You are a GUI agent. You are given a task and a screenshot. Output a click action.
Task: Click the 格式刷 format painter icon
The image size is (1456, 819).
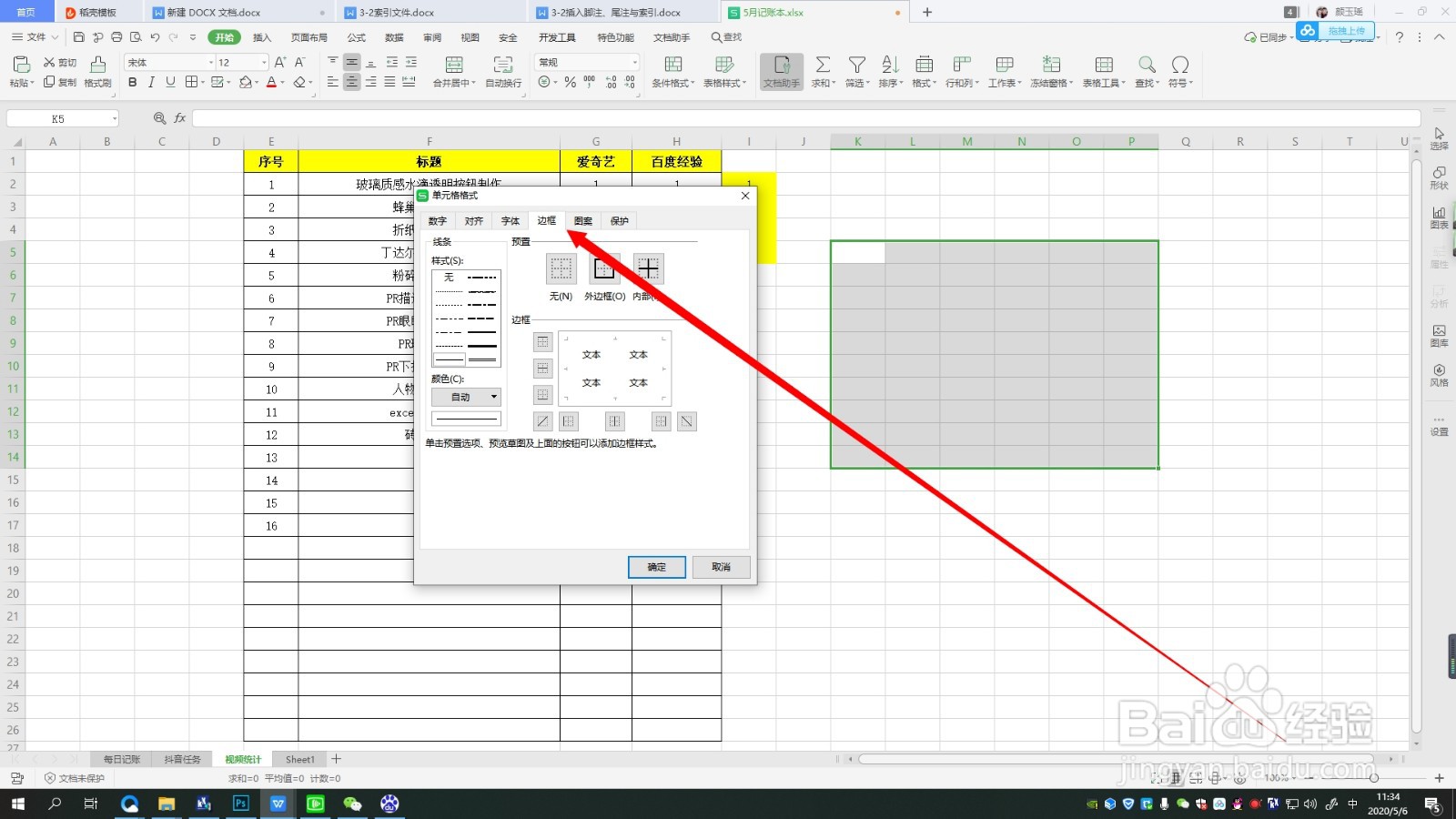pos(98,64)
